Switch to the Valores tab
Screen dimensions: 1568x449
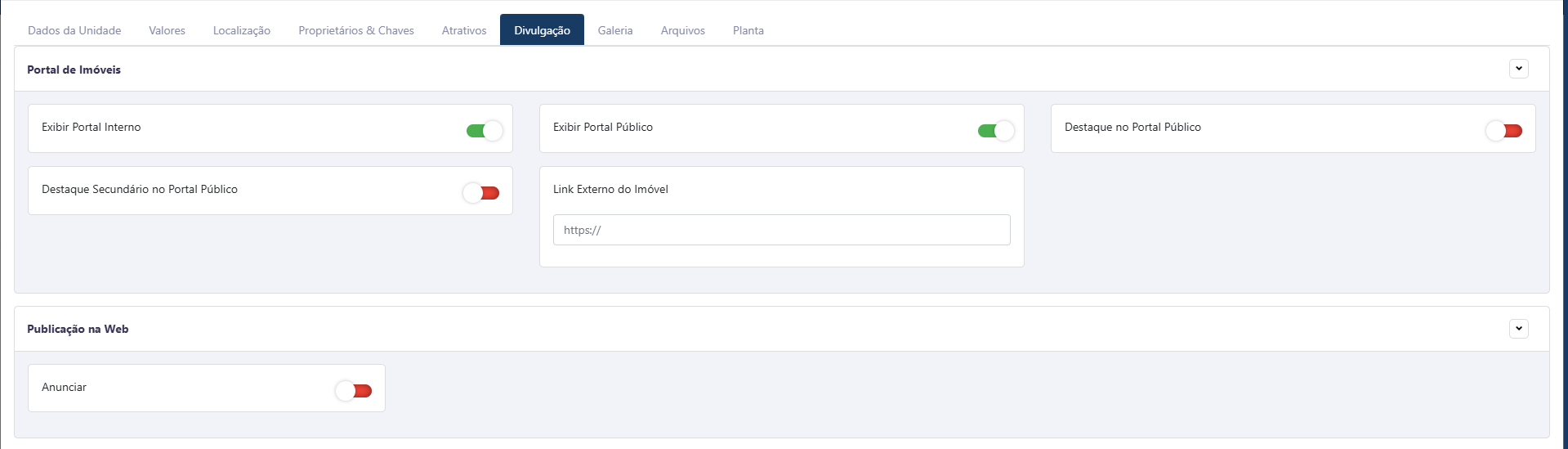pyautogui.click(x=167, y=30)
